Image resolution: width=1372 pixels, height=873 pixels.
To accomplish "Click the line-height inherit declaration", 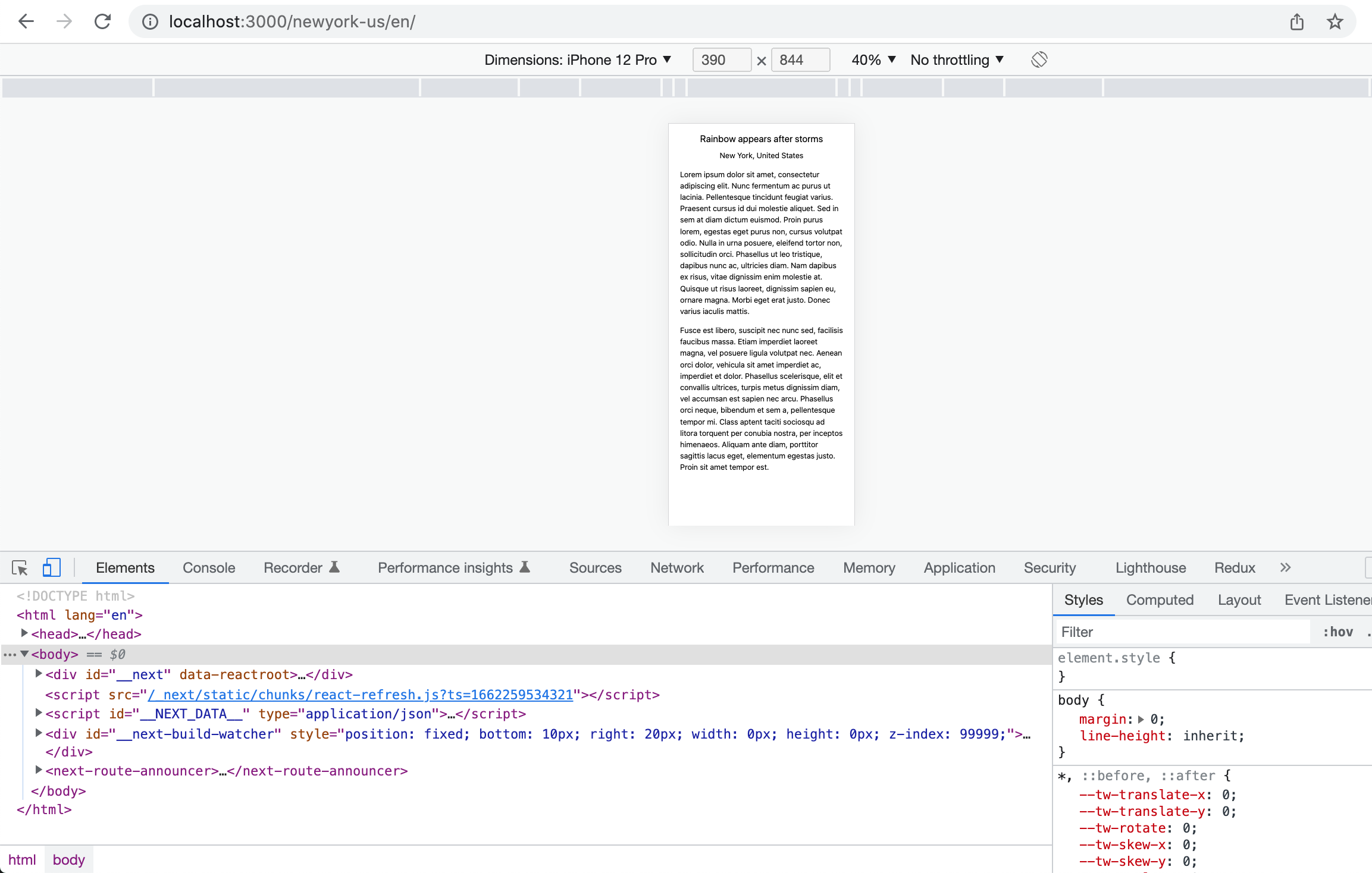I will pos(1161,736).
